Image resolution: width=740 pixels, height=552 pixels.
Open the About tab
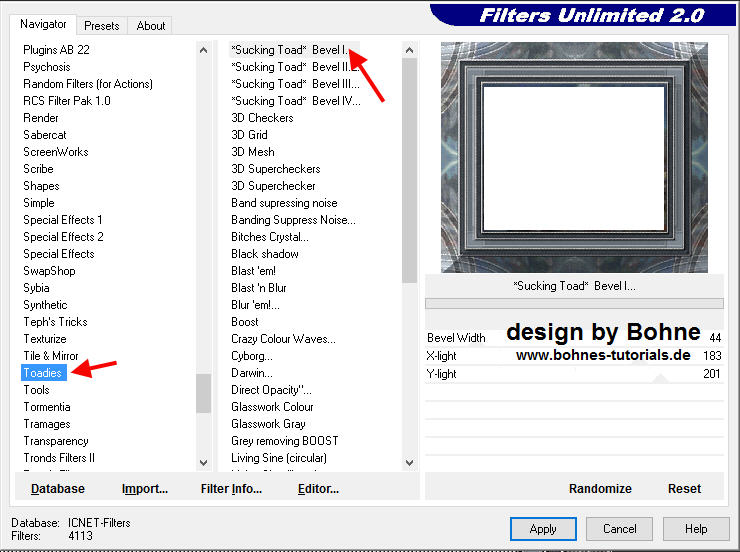click(x=151, y=26)
